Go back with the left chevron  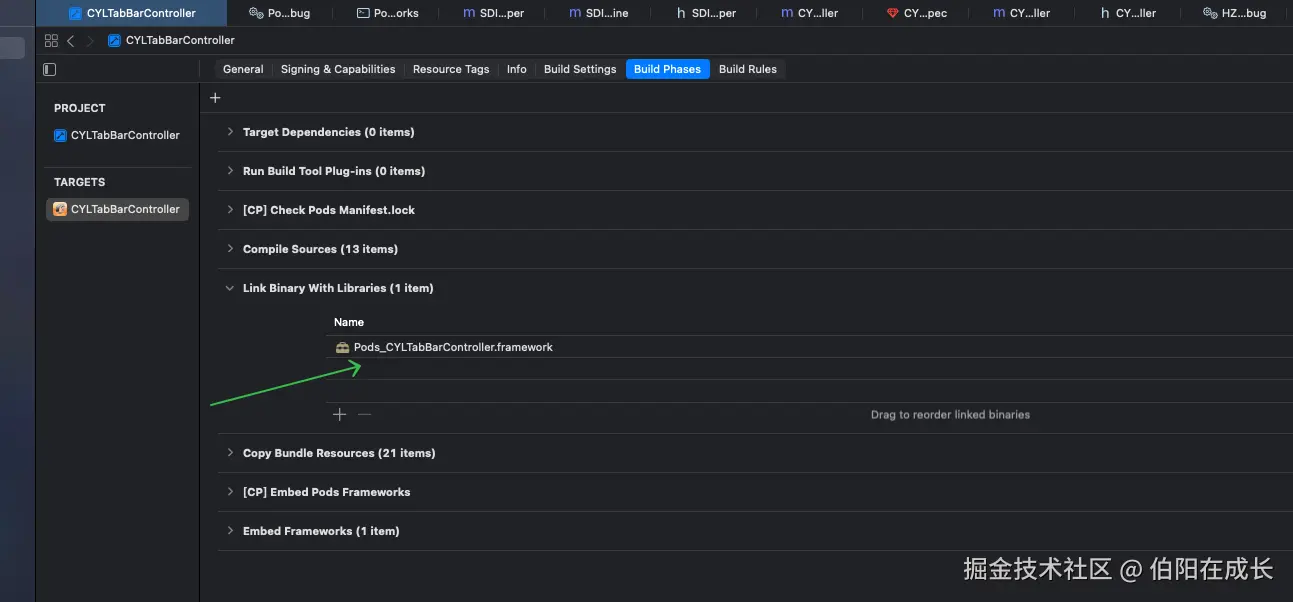(71, 41)
